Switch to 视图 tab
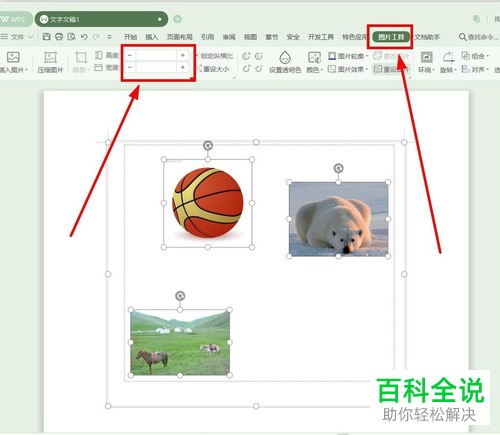Screen dimensions: 500x435 [x=250, y=37]
